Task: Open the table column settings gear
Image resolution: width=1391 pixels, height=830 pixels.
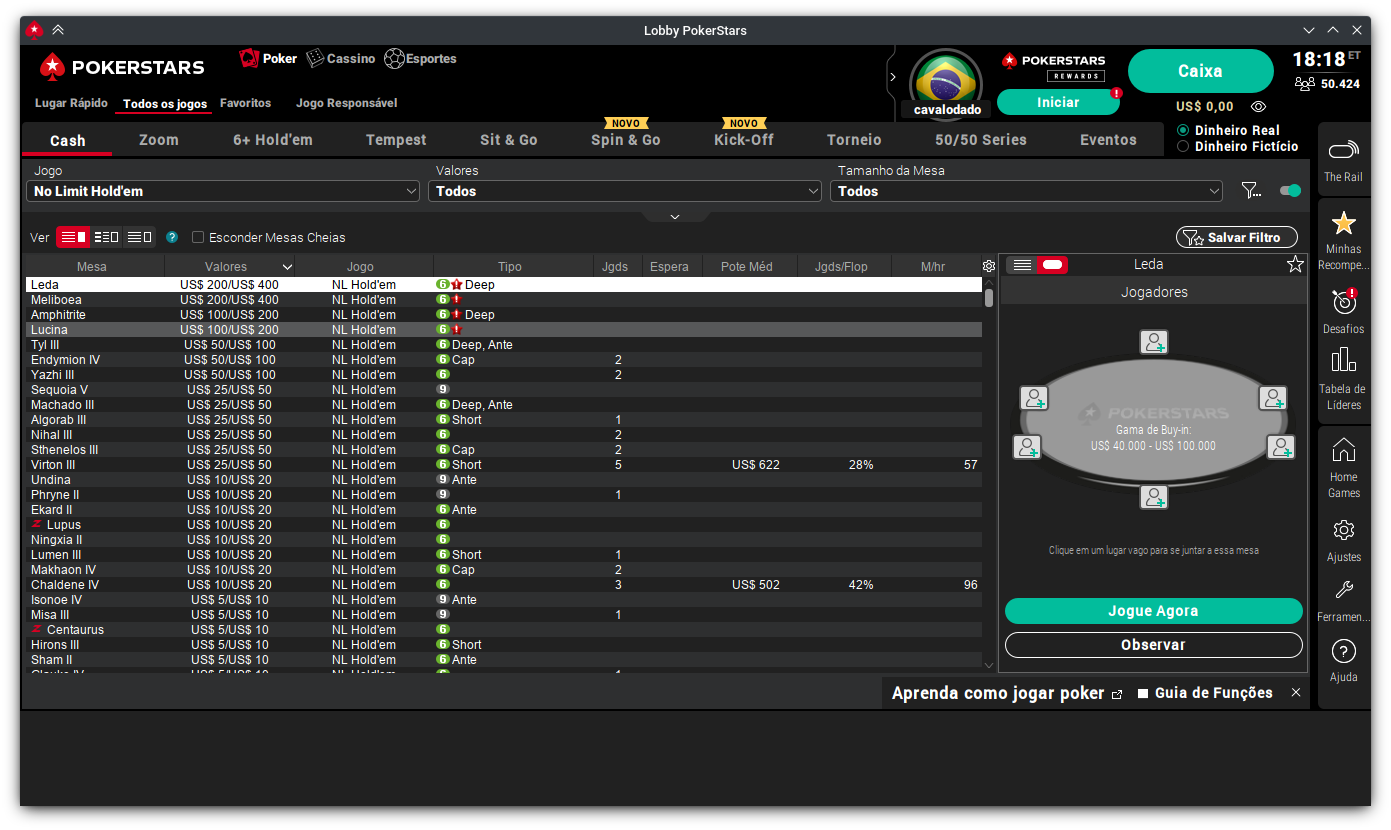Action: coord(988,266)
